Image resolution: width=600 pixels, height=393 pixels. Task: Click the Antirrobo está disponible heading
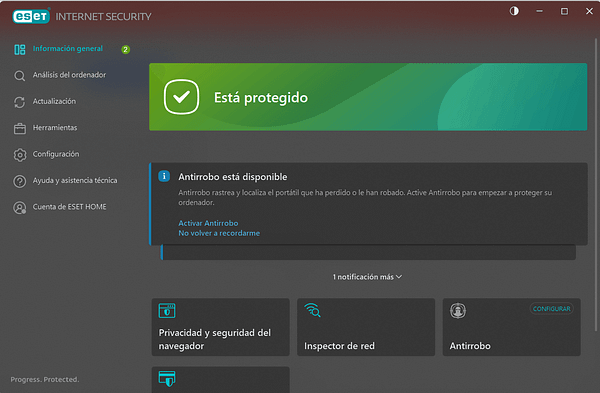click(x=233, y=177)
